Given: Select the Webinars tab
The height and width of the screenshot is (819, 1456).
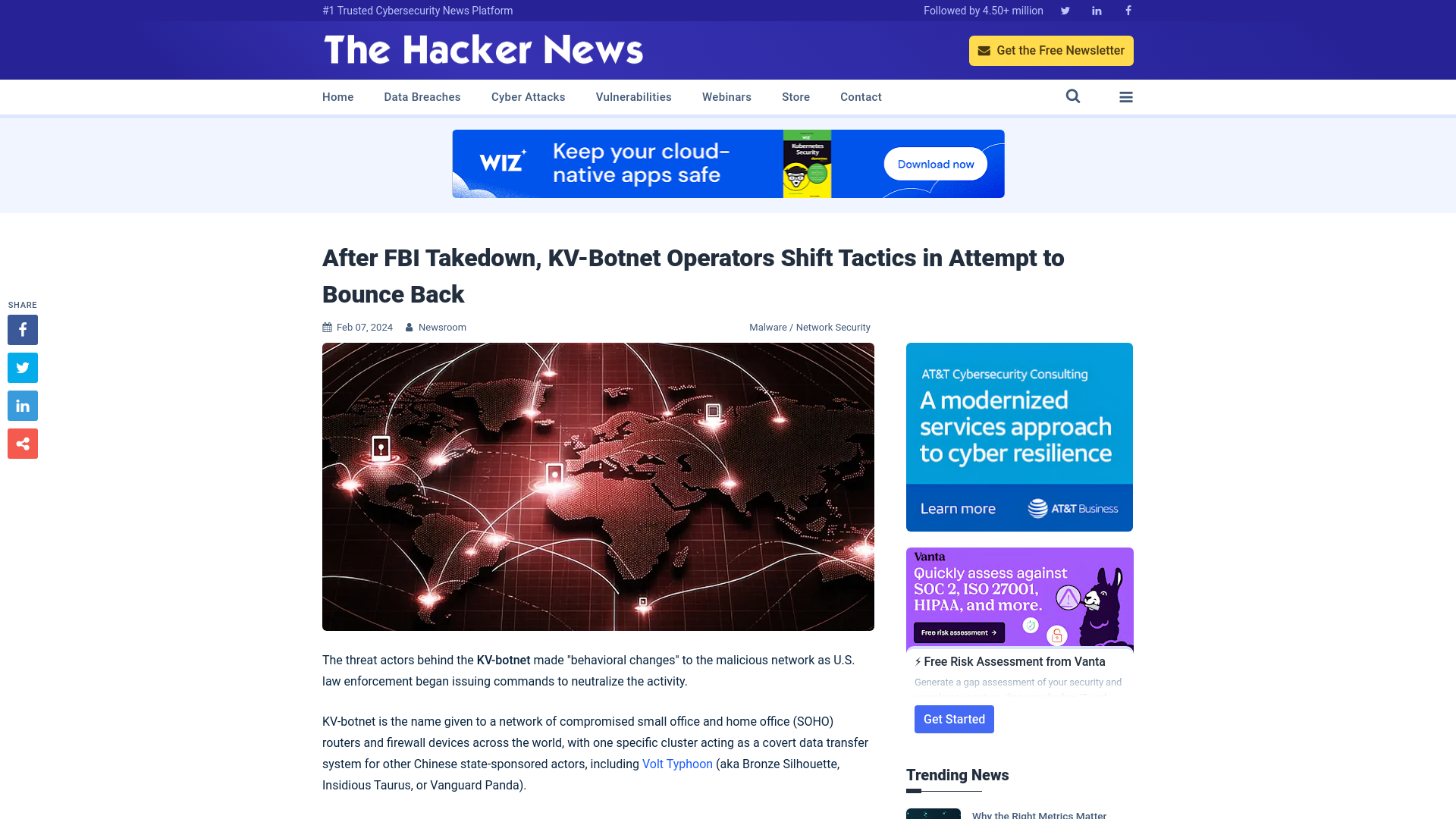Looking at the screenshot, I should [x=726, y=96].
